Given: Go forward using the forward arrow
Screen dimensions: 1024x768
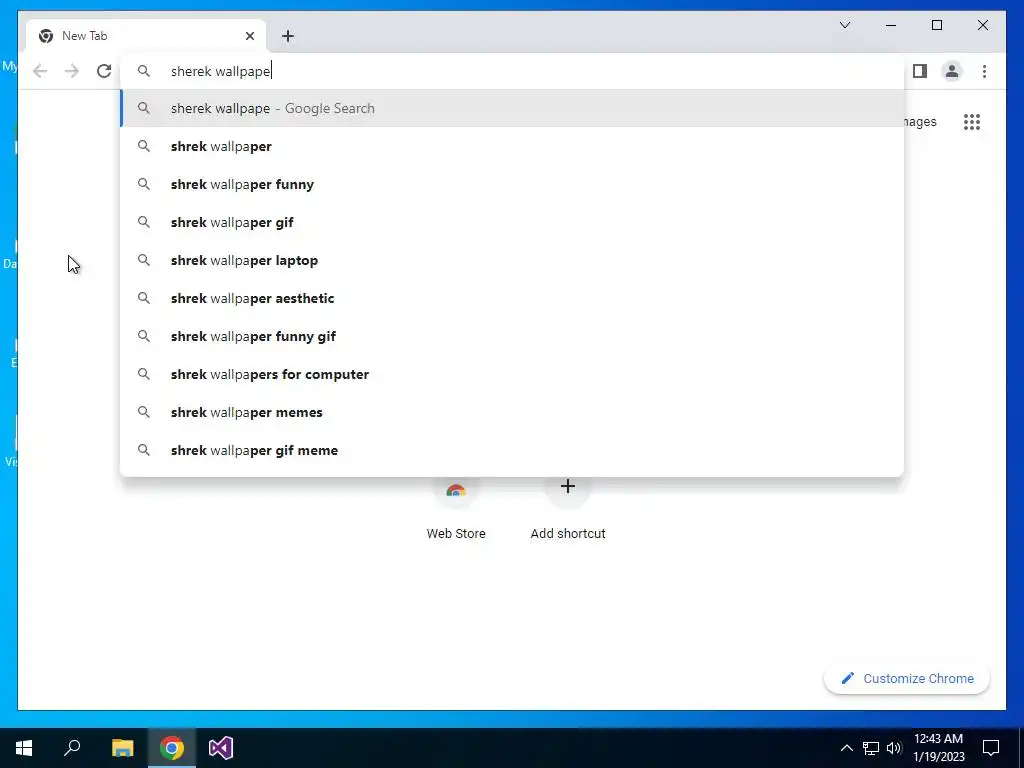Looking at the screenshot, I should pyautogui.click(x=72, y=71).
